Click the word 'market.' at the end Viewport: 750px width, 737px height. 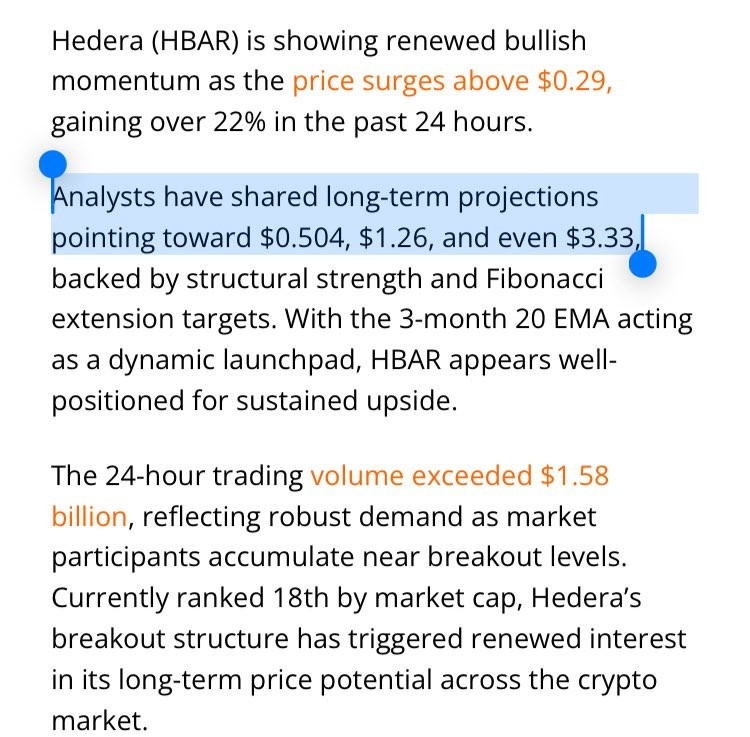pos(99,721)
